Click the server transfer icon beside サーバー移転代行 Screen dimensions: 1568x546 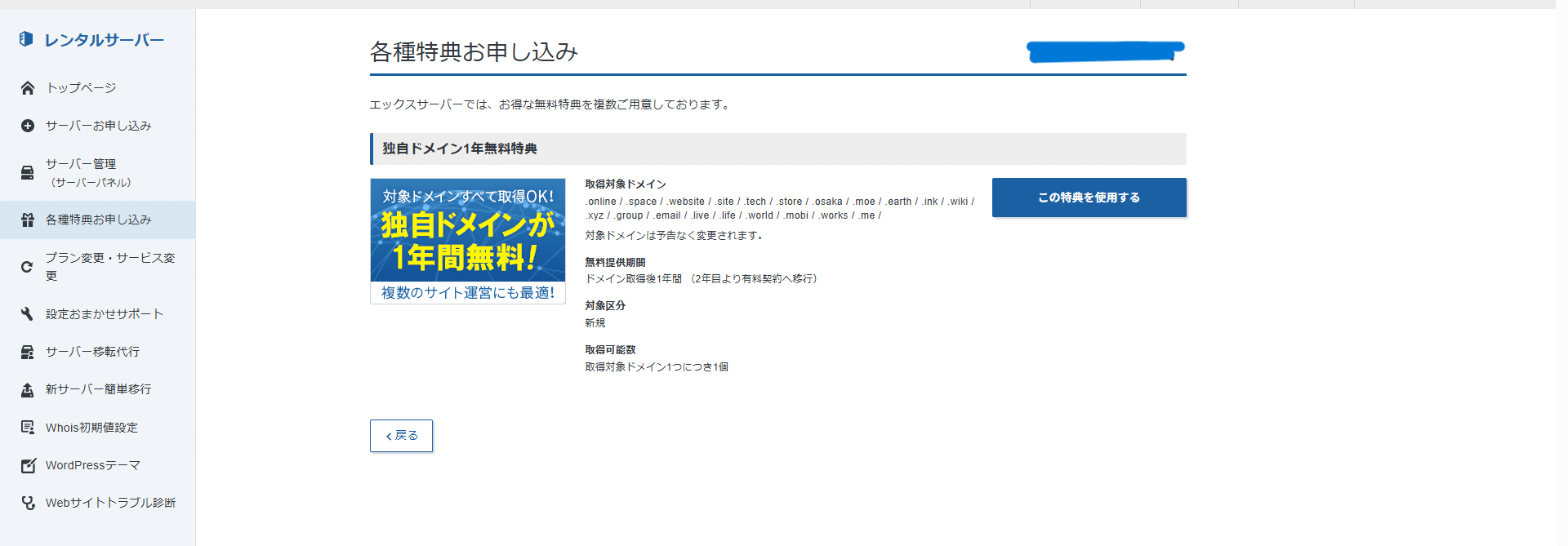[28, 352]
